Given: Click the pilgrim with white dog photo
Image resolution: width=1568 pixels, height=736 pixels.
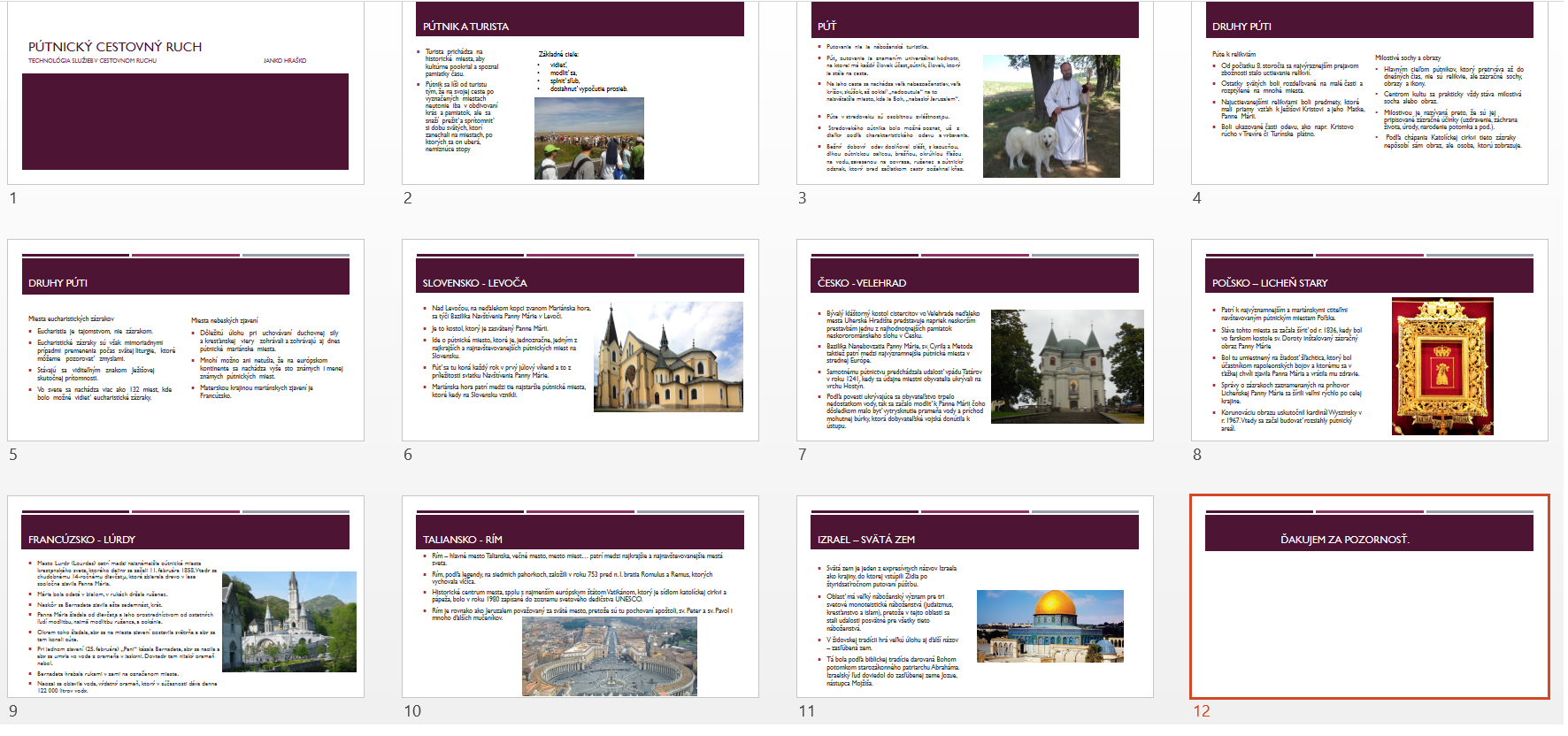Looking at the screenshot, I should [x=1051, y=116].
